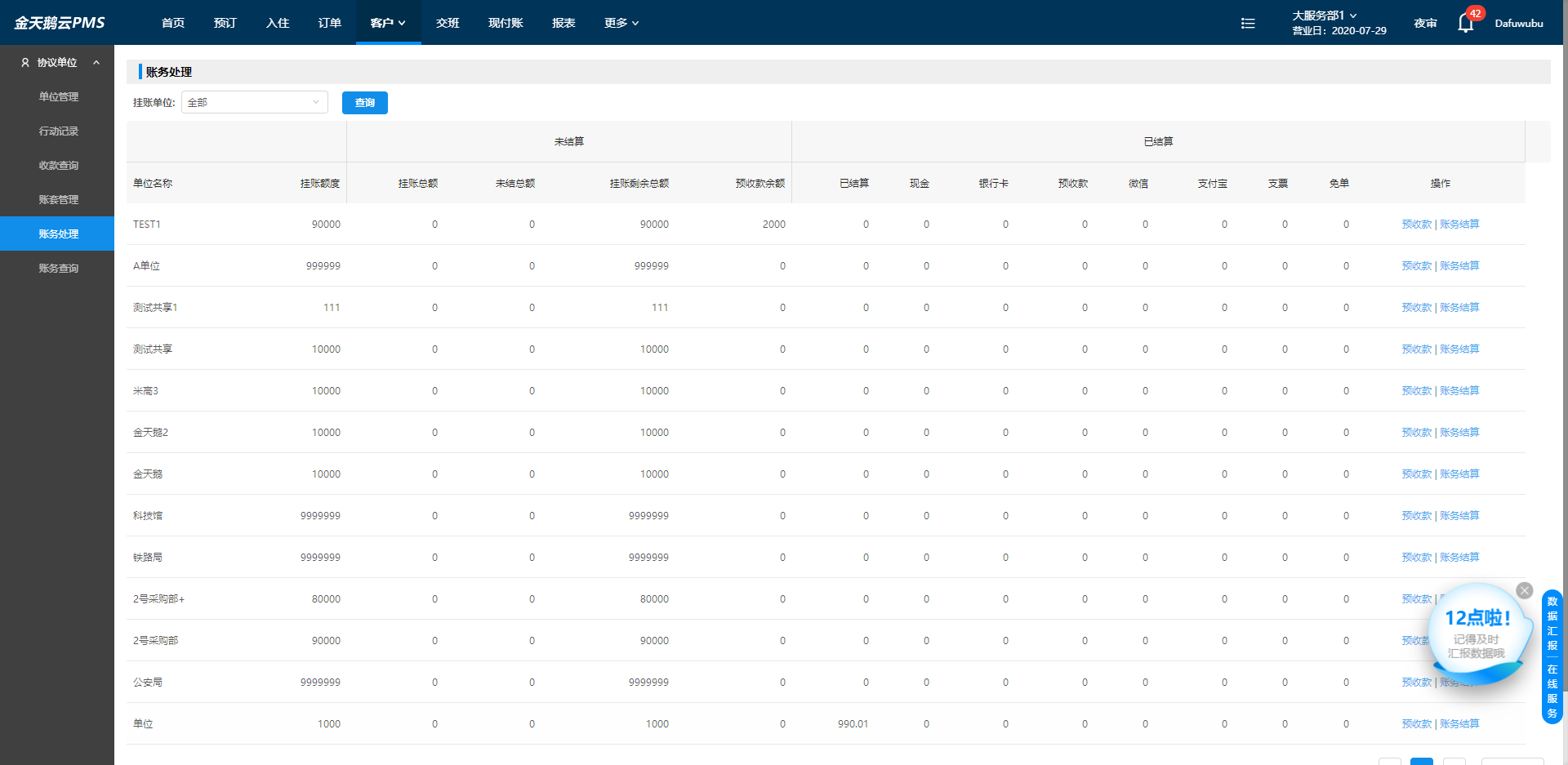
Task: Click the 12点啦 data report reminder bubble
Action: [x=1478, y=633]
